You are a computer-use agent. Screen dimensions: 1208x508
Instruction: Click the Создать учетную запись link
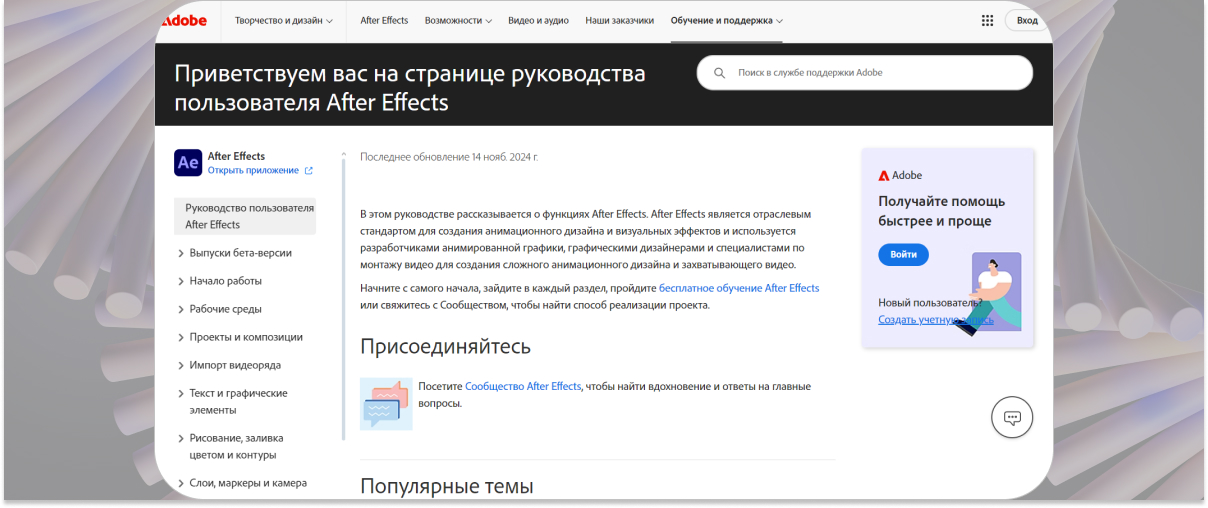[x=936, y=320]
